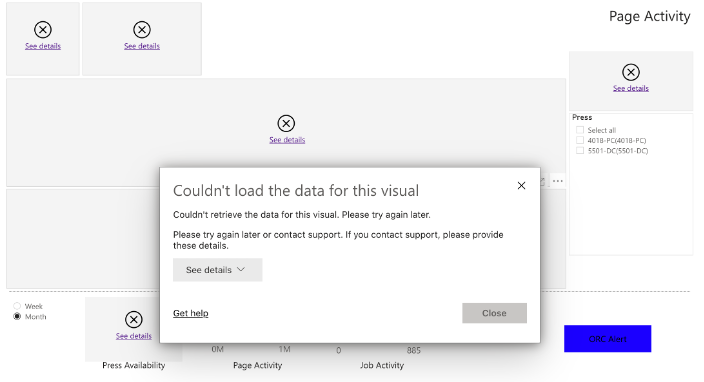This screenshot has width=704, height=382.
Task: Check the 4018-PC press checkbox
Action: (580, 141)
